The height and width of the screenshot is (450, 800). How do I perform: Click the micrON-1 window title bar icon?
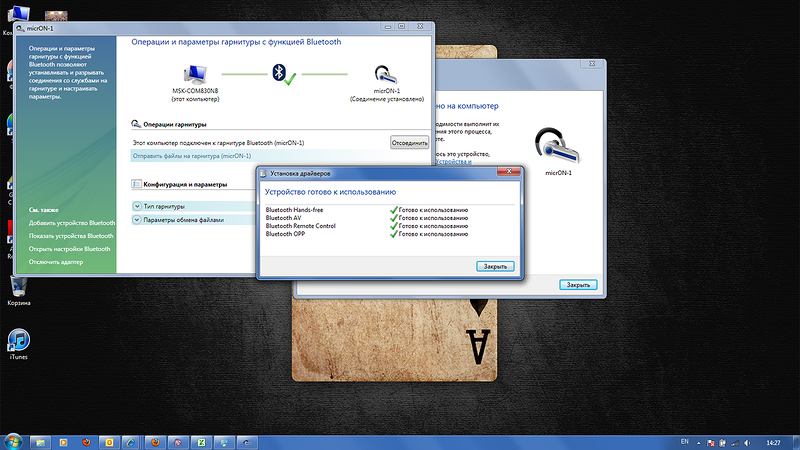click(20, 29)
